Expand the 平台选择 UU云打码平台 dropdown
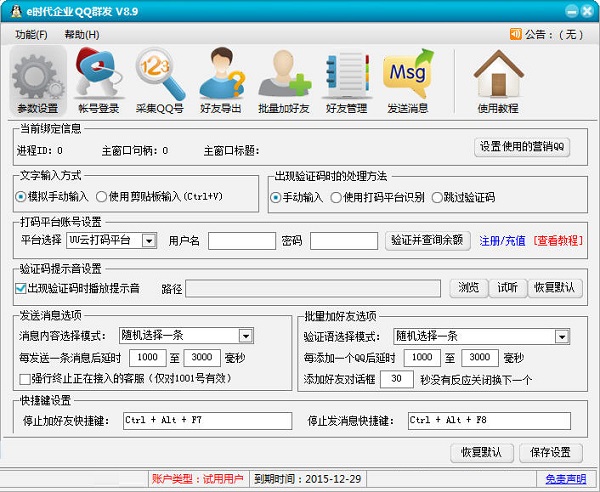This screenshot has height=492, width=600. click(x=148, y=241)
